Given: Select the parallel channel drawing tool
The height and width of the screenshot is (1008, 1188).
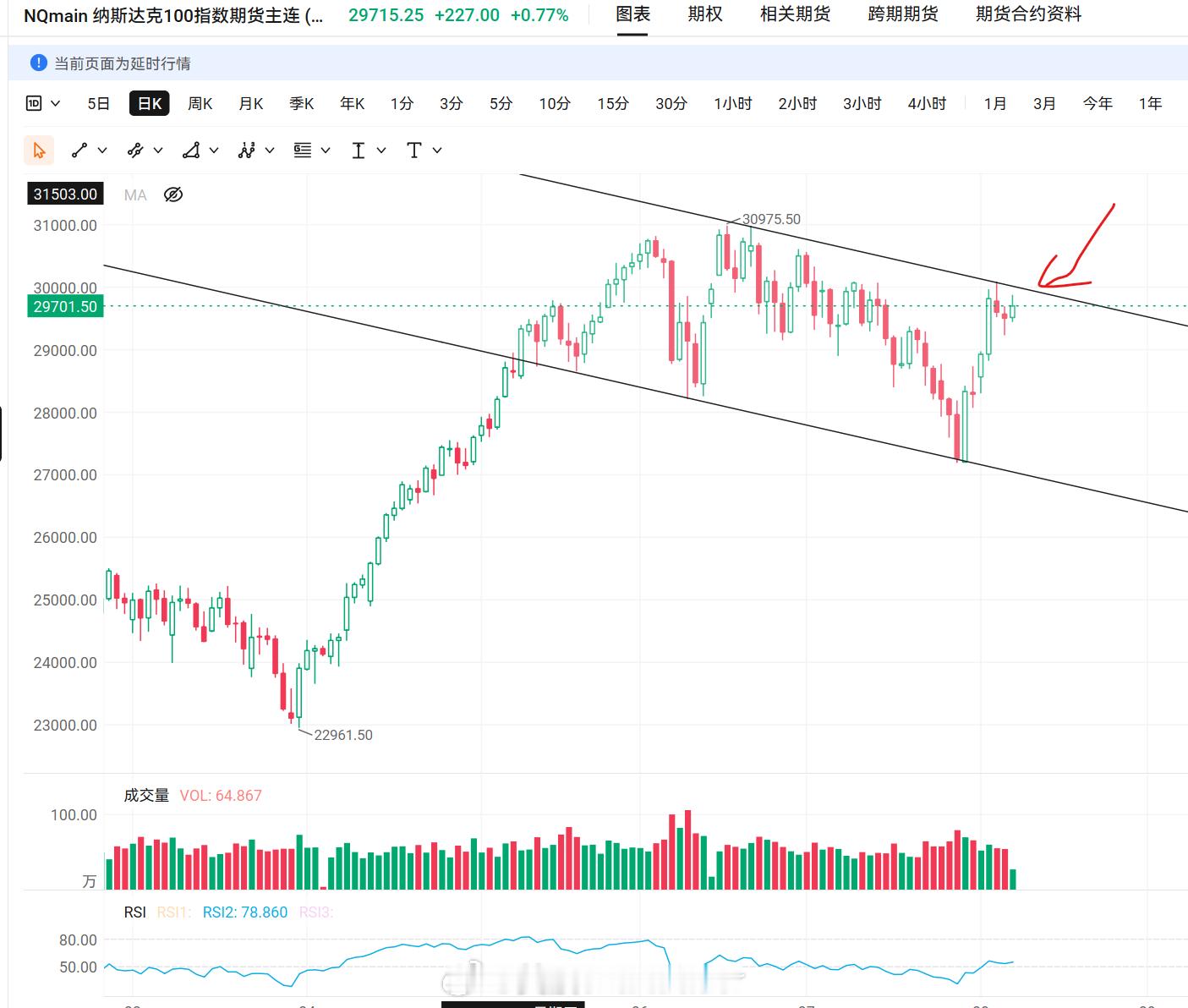Looking at the screenshot, I should coord(135,151).
